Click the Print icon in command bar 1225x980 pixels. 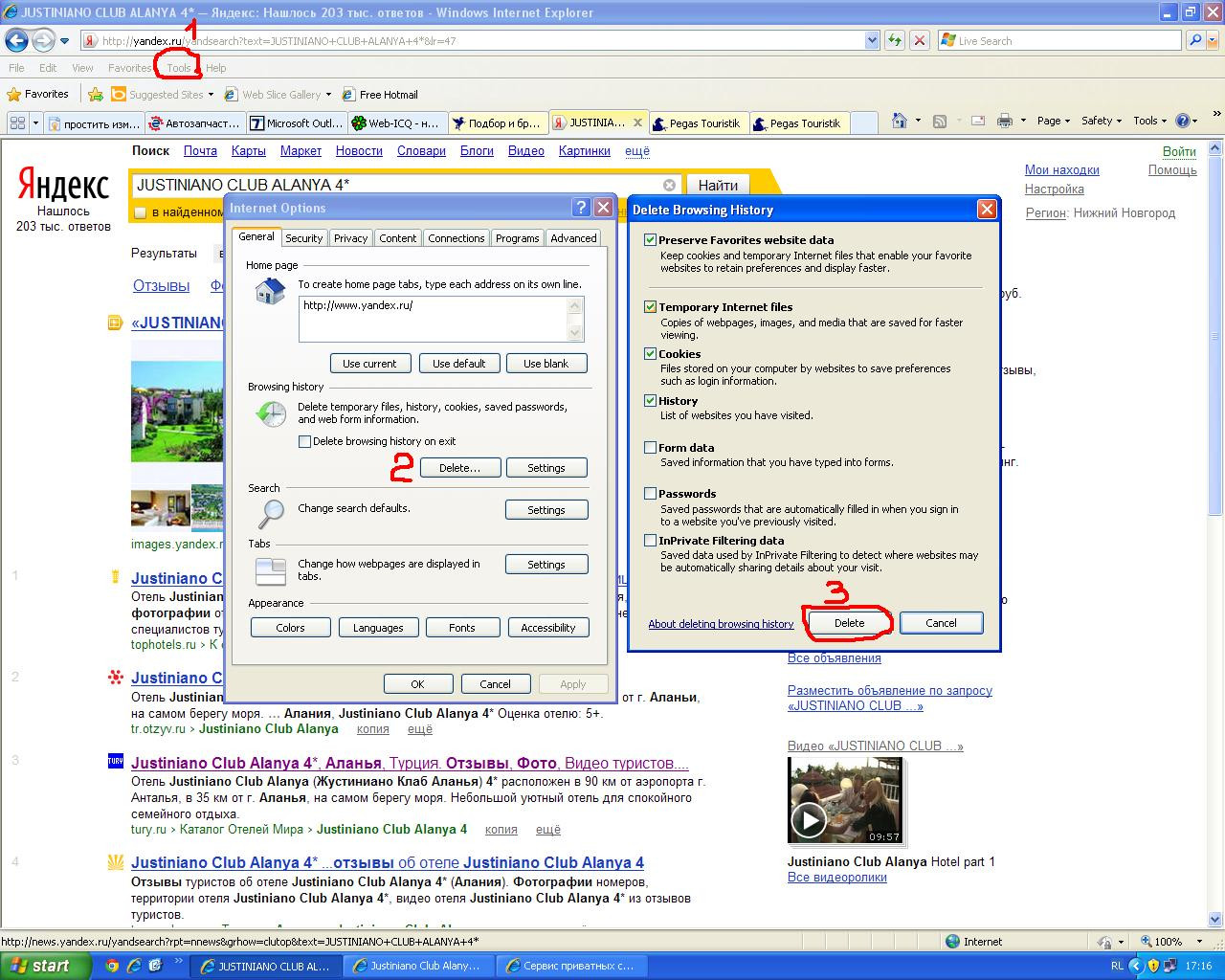(x=1004, y=121)
